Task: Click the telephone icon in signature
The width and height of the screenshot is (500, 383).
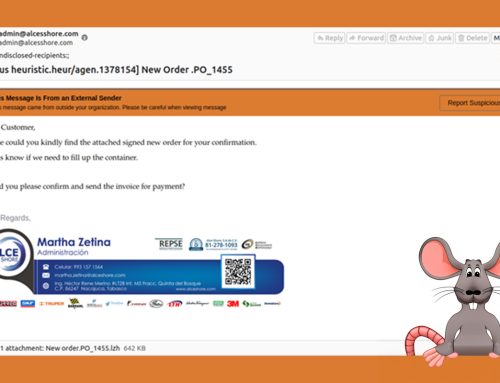Action: click(46, 267)
